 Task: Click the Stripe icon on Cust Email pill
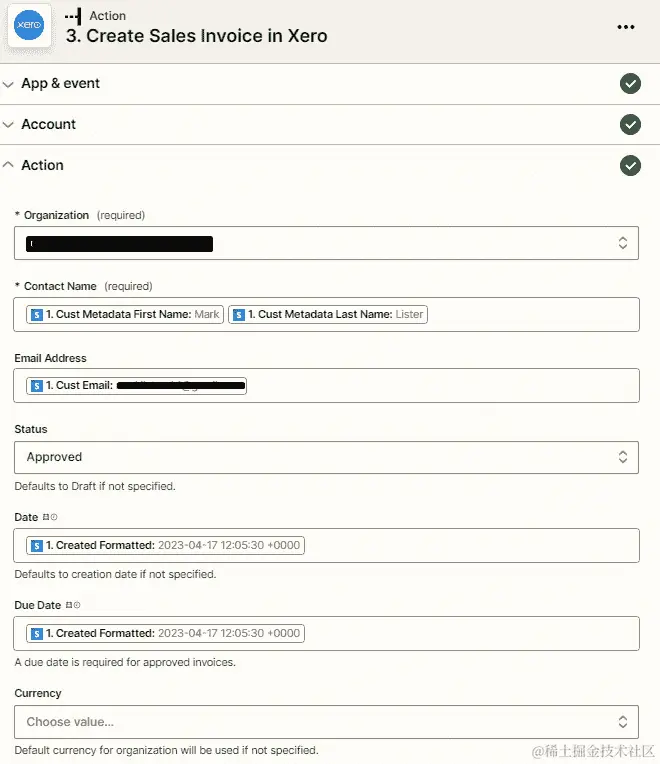[x=37, y=386]
